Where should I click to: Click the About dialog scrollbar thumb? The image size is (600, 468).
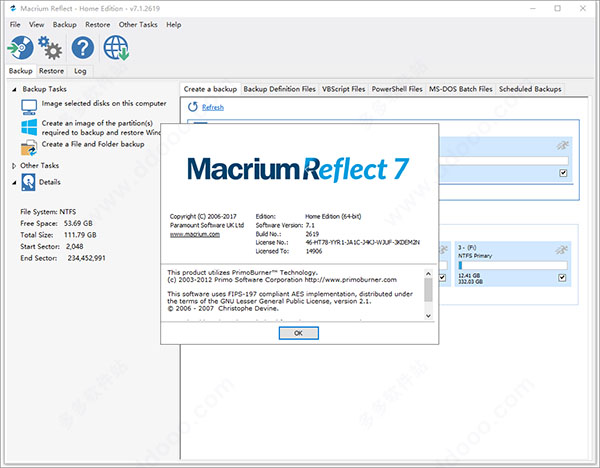click(x=428, y=290)
